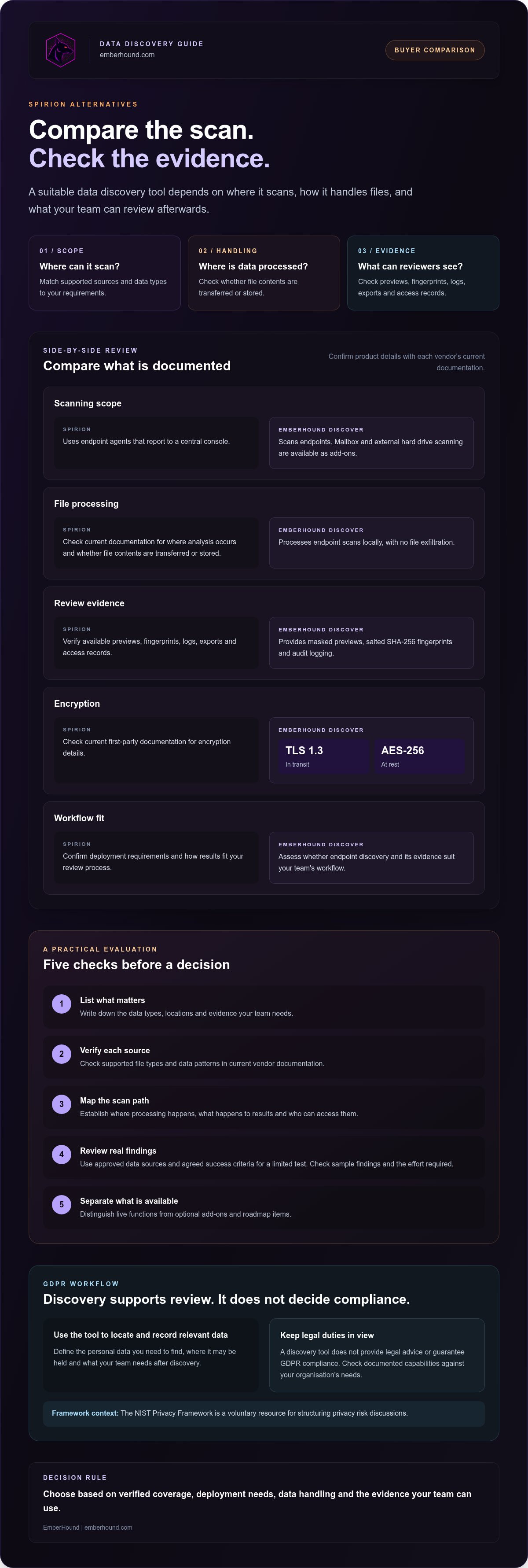The width and height of the screenshot is (528, 1568).
Task: Click EmberHound Discover Review evidence box
Action: (x=371, y=643)
